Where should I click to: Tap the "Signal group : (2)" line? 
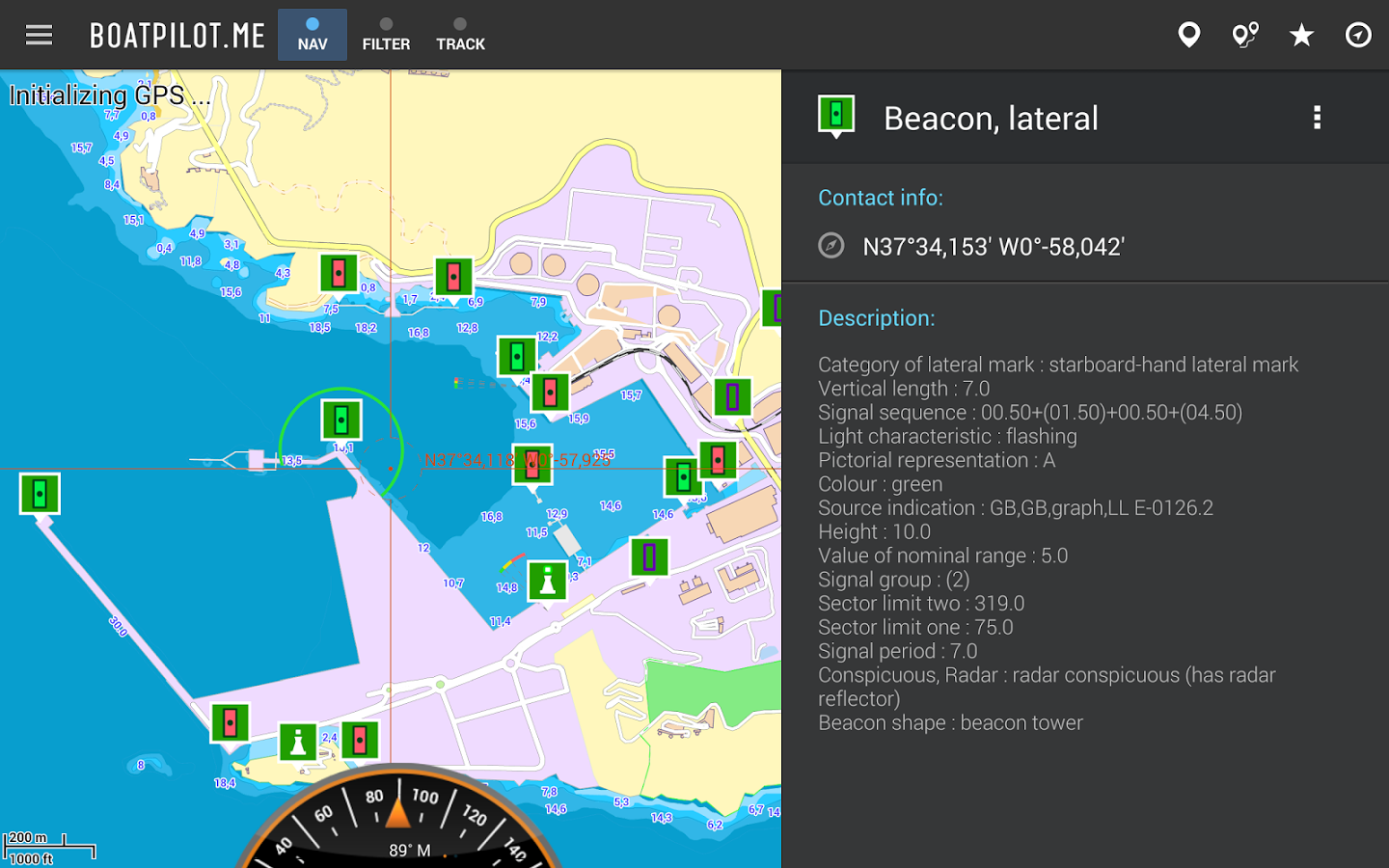tap(894, 580)
